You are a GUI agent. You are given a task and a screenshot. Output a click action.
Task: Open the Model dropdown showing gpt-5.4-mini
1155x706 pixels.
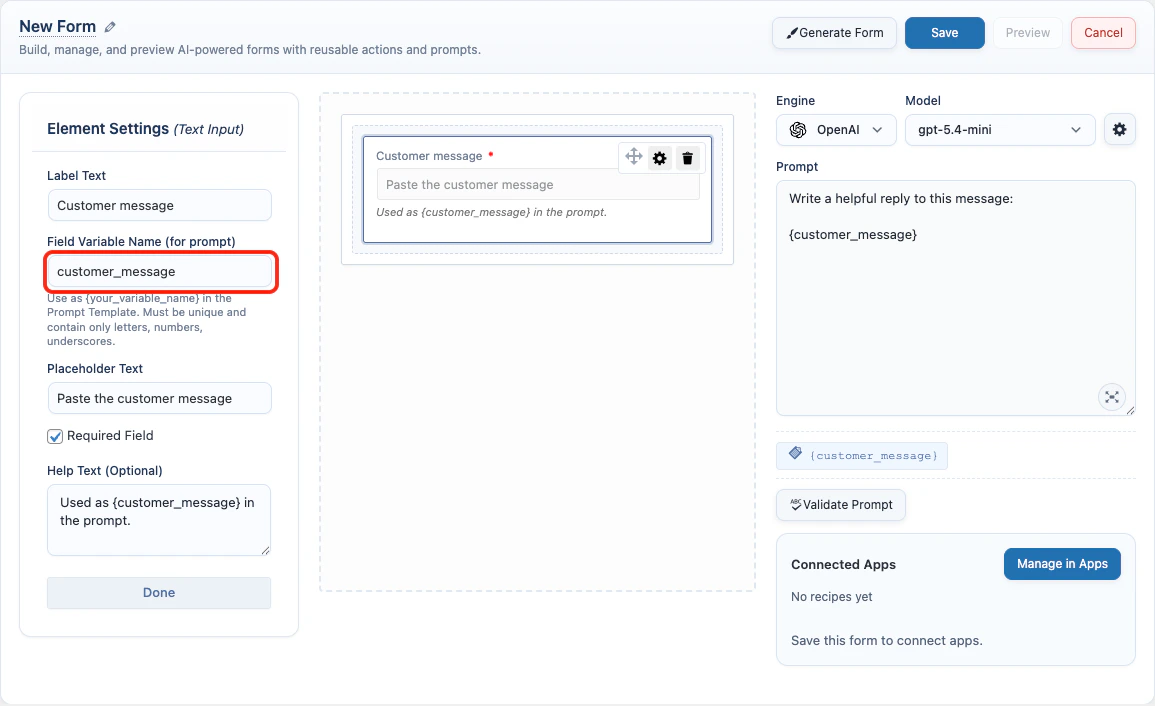click(999, 129)
